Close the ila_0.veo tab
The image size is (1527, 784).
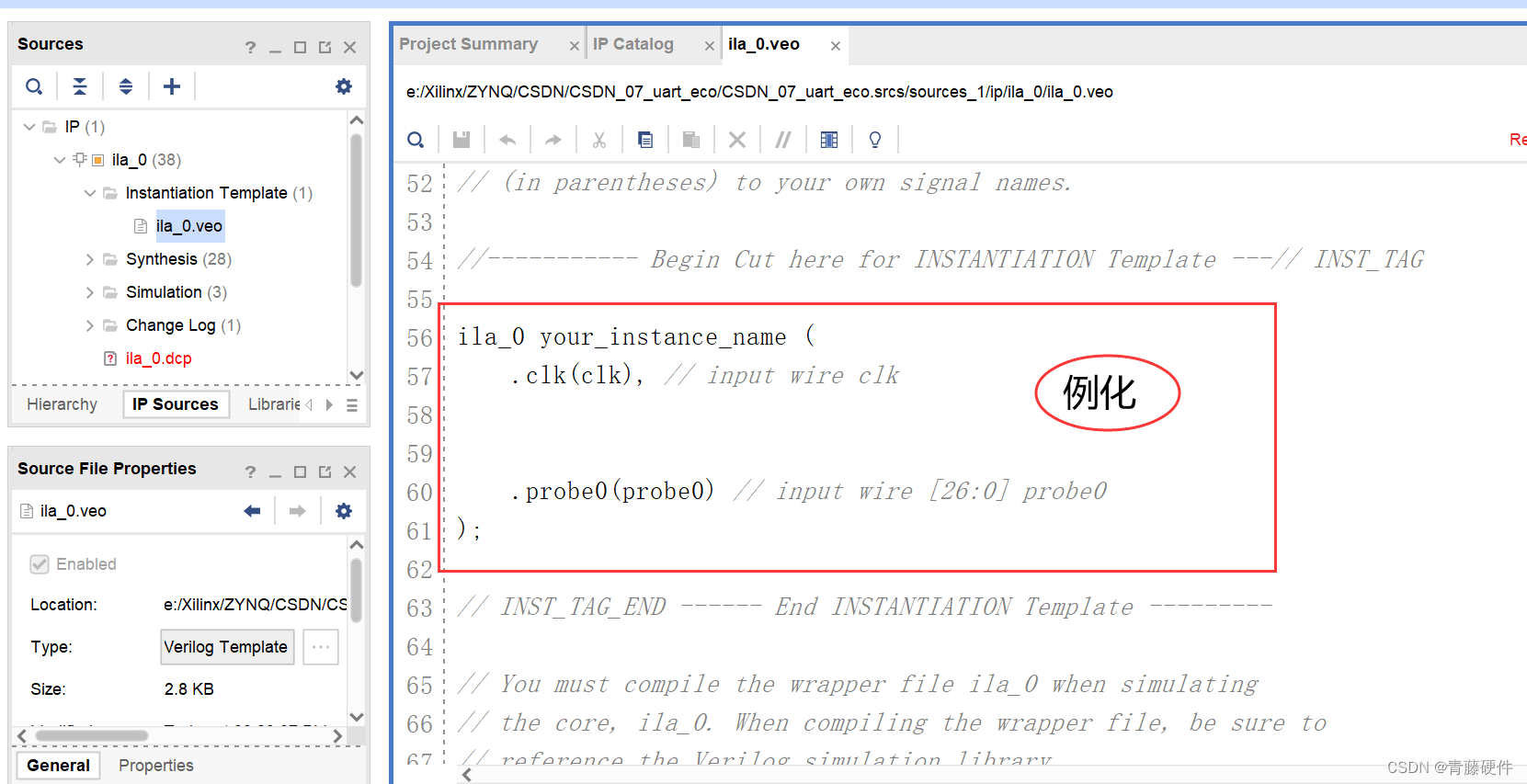(836, 46)
